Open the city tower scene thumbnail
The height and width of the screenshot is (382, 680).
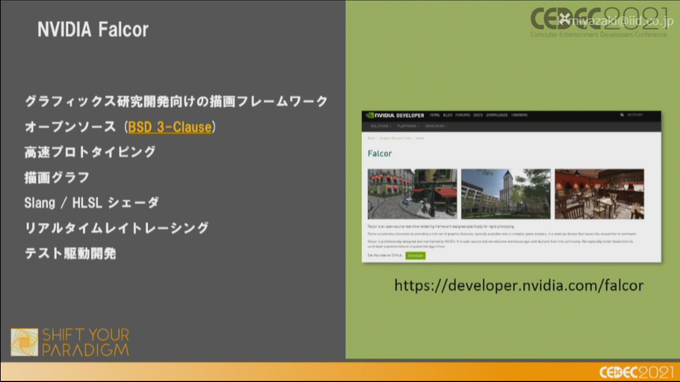tap(506, 194)
